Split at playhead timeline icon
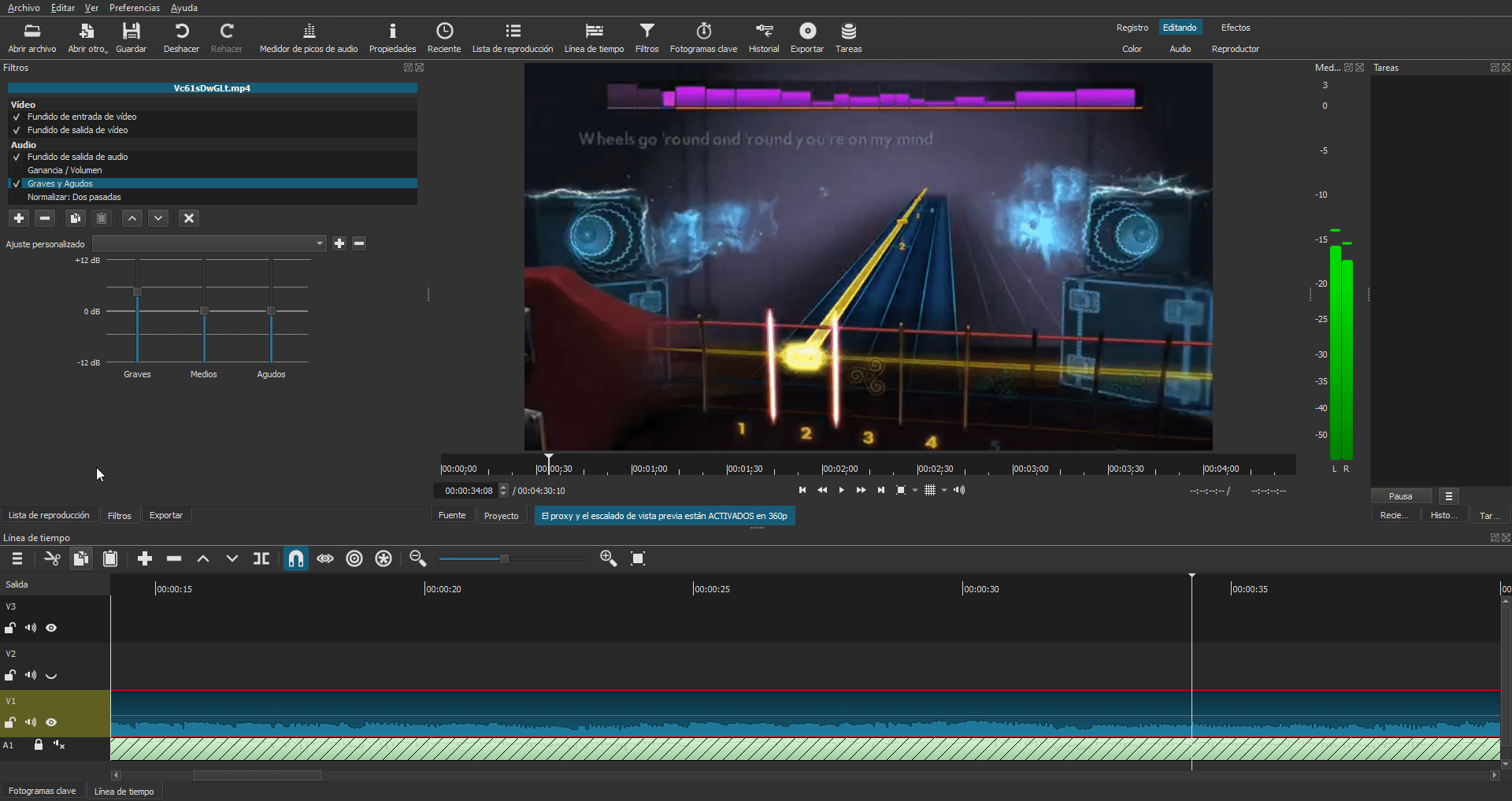1512x801 pixels. [261, 558]
